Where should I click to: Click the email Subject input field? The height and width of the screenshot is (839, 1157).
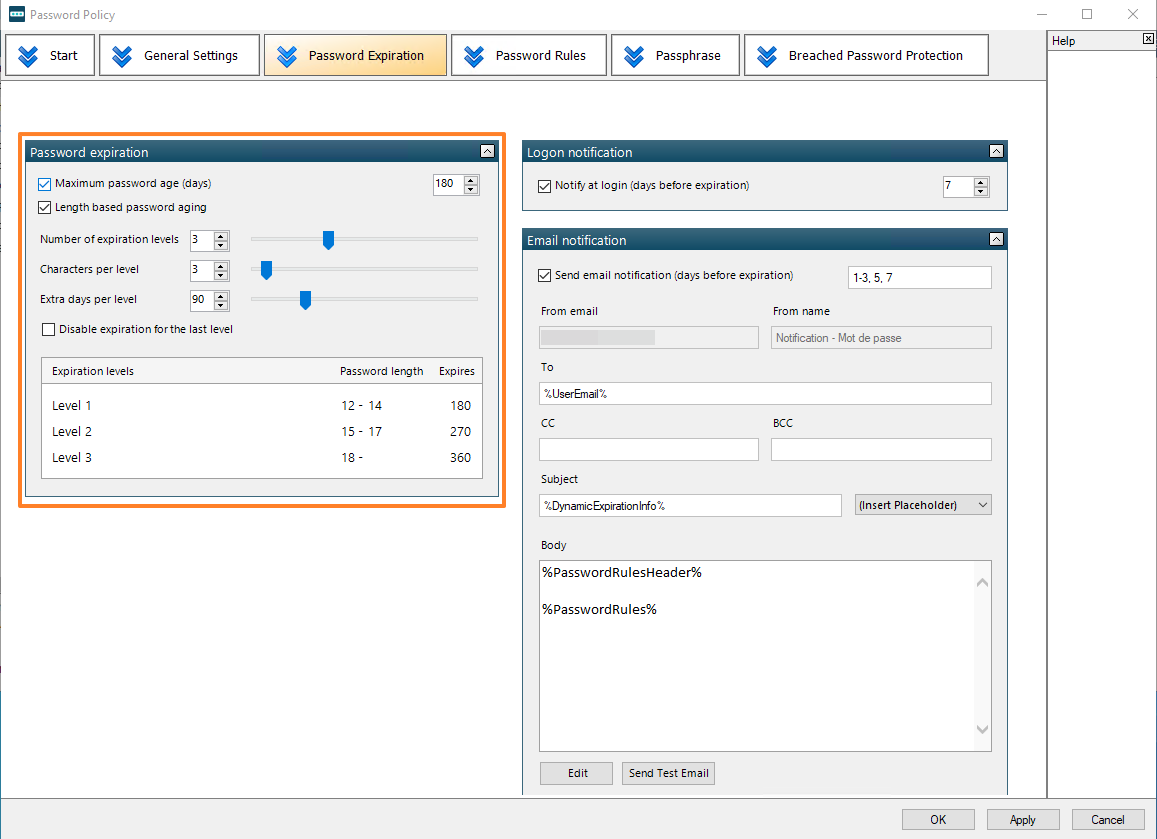pyautogui.click(x=690, y=505)
